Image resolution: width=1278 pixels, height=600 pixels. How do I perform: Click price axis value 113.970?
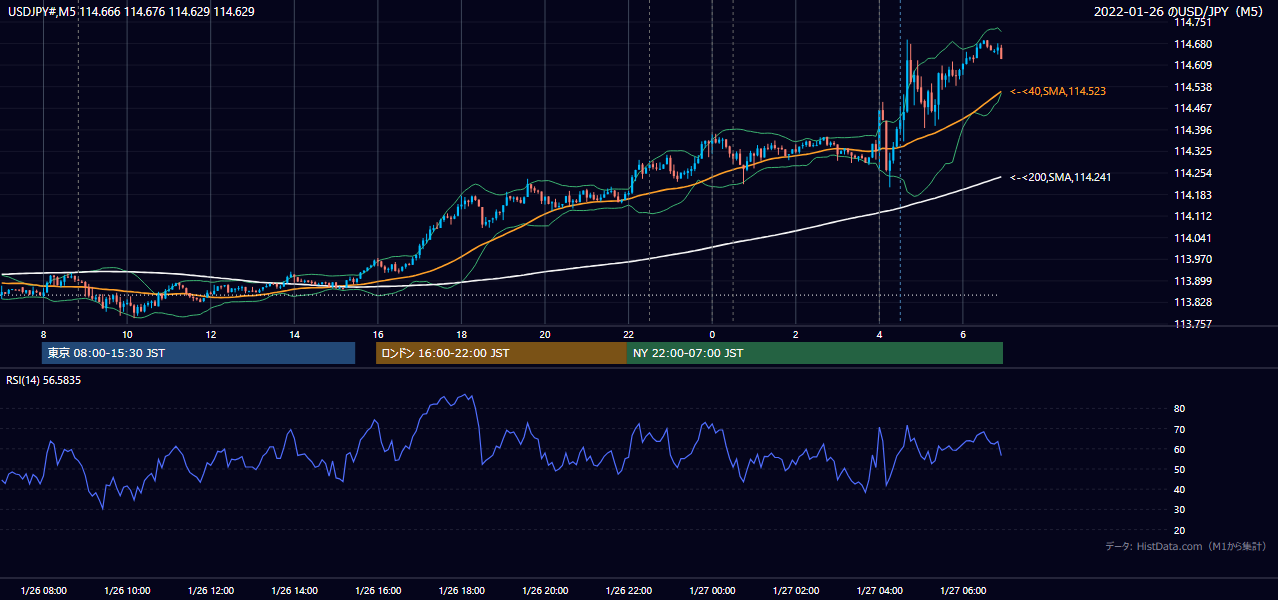pos(1192,259)
